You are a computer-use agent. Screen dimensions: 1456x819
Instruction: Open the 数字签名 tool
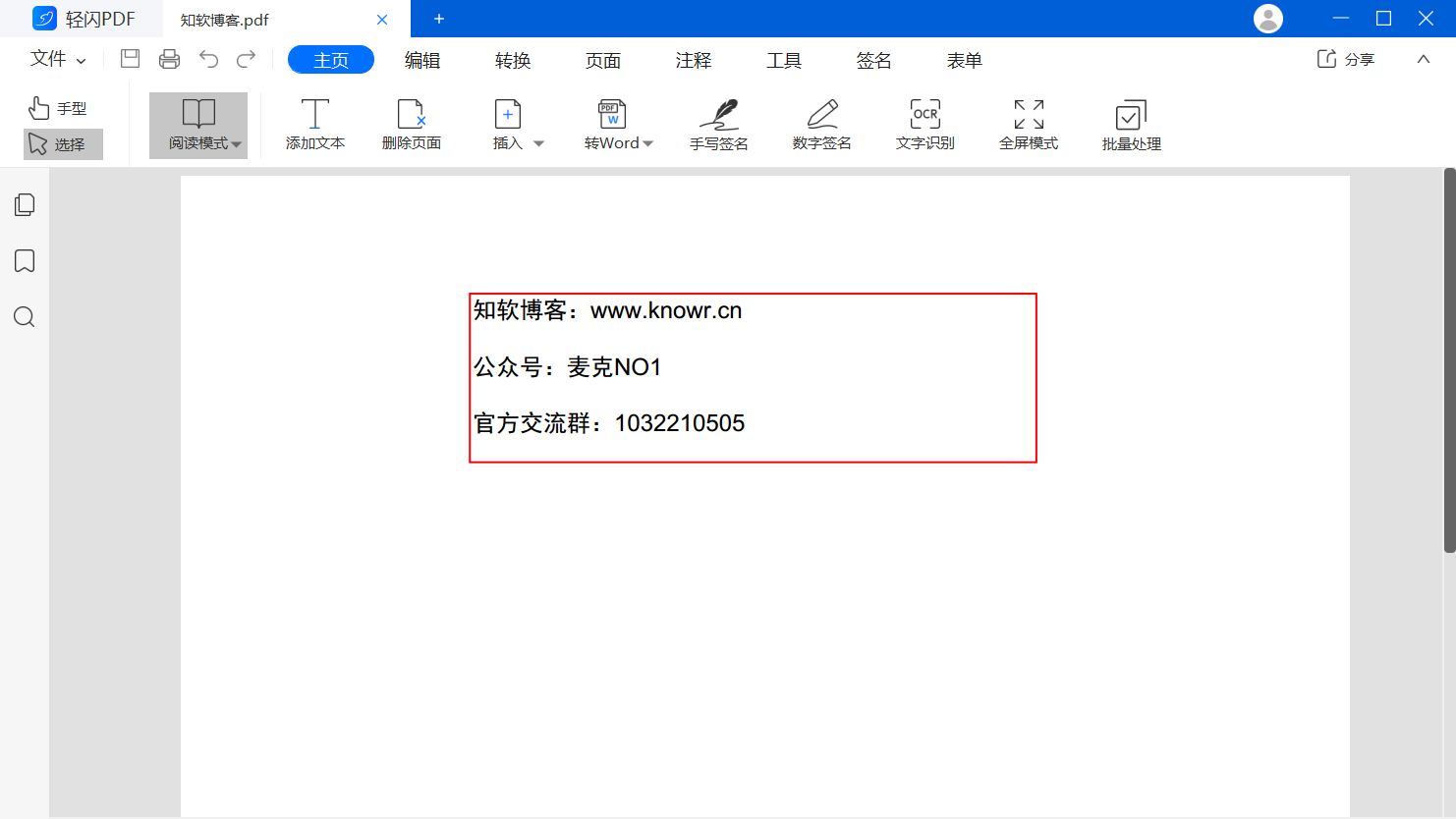pyautogui.click(x=822, y=125)
